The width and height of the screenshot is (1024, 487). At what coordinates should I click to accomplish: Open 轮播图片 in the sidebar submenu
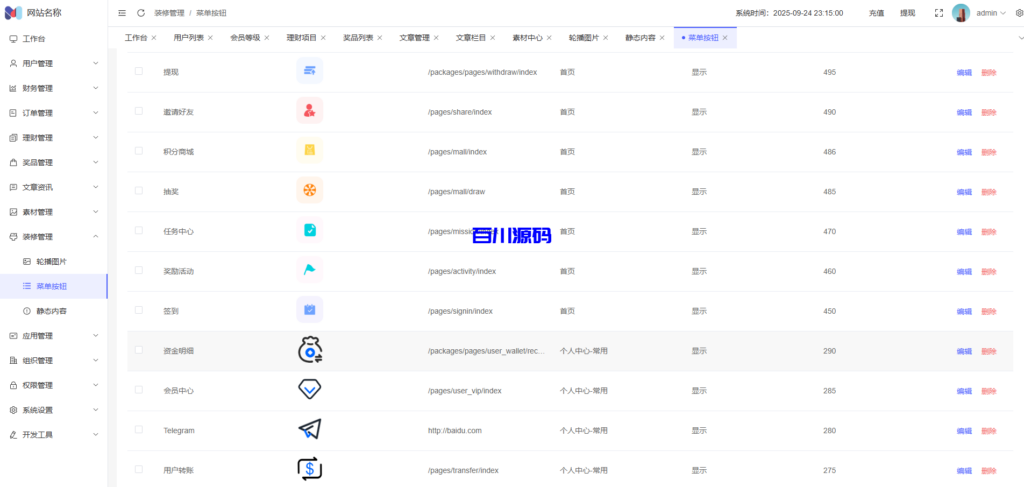51,261
